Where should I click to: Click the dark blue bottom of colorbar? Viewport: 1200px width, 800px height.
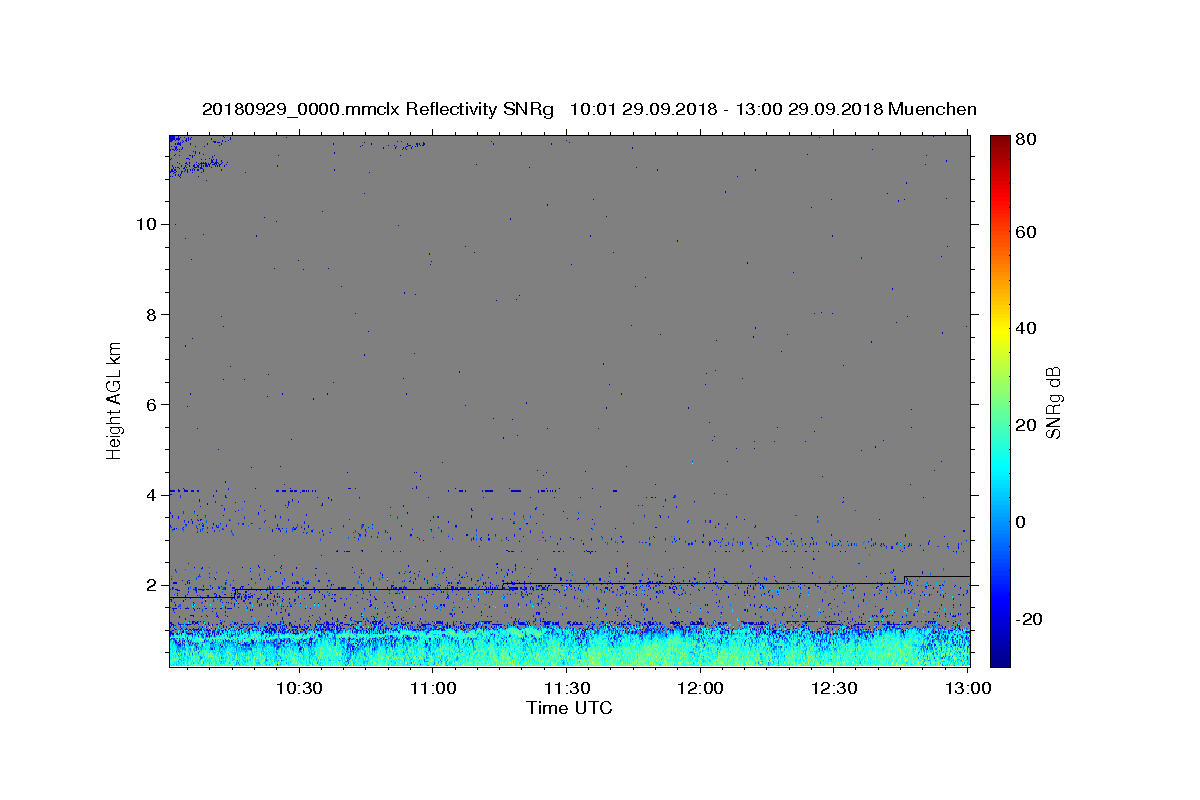tap(1001, 658)
